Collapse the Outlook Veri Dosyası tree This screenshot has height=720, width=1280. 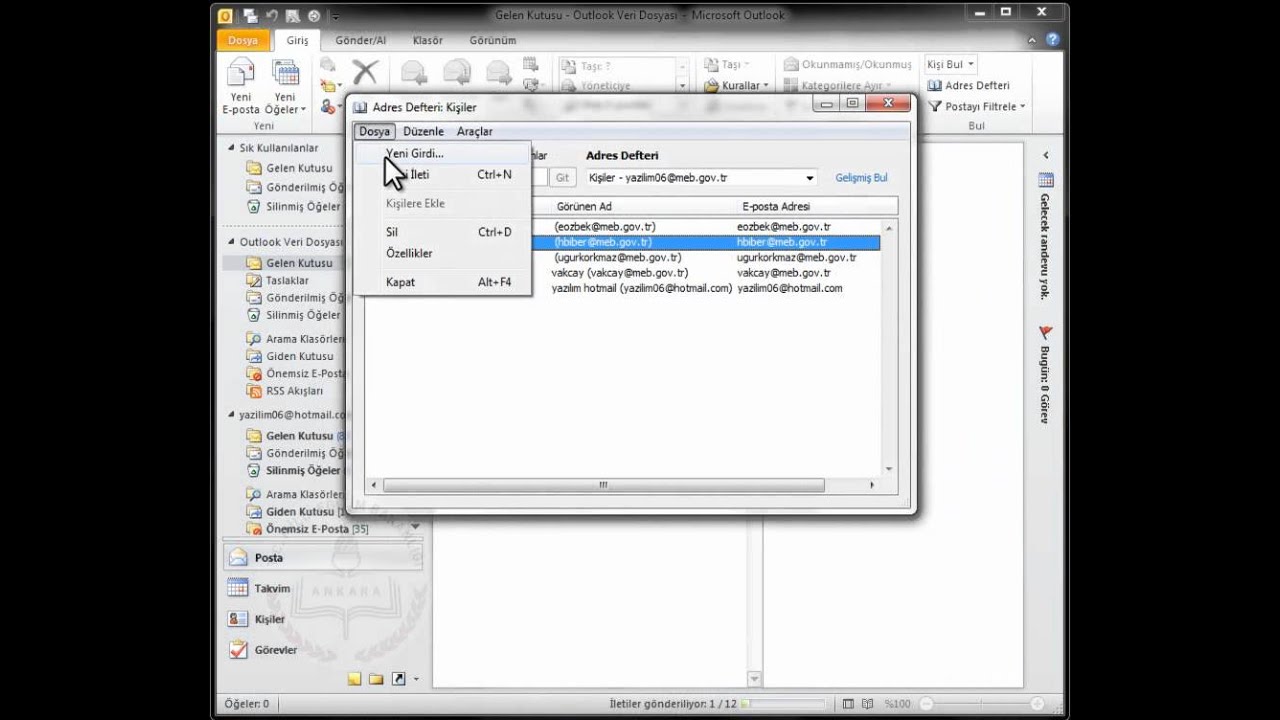(x=231, y=242)
